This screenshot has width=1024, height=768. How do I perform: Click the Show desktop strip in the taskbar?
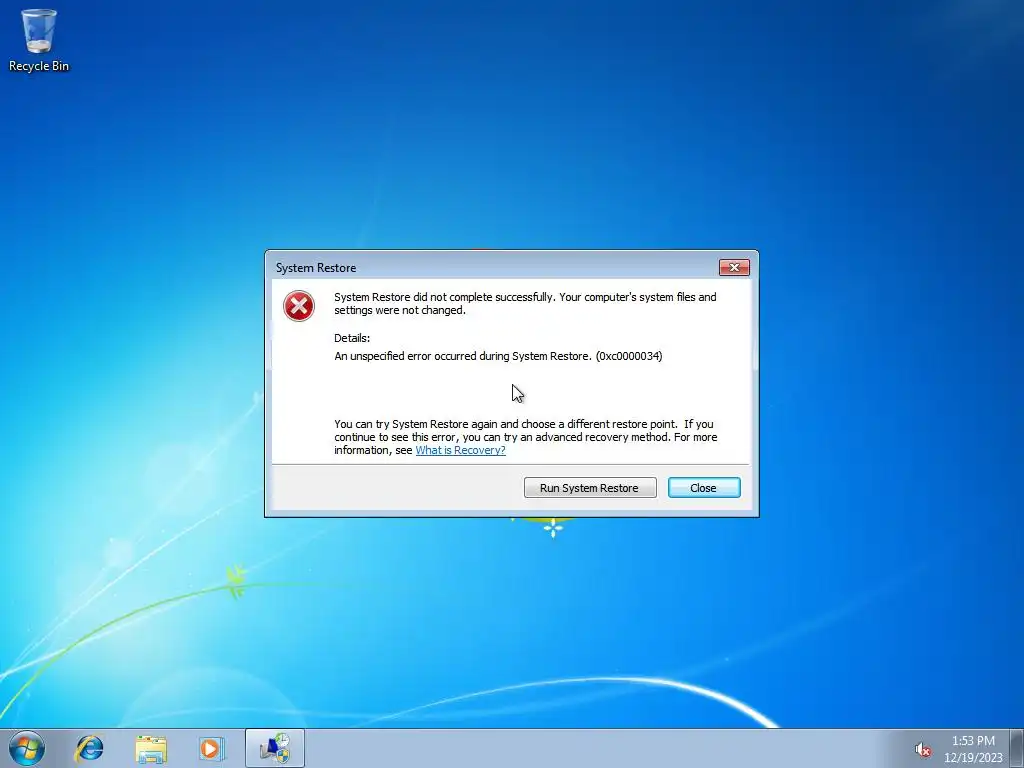tap(1017, 748)
